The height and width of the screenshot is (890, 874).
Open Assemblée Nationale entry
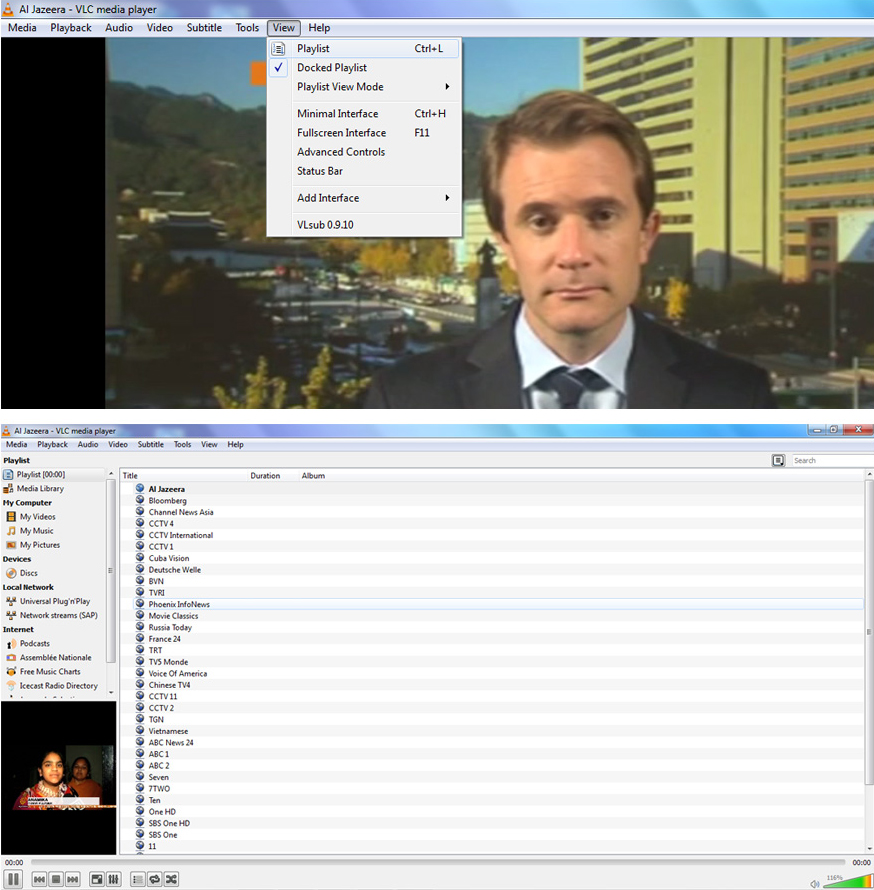55,657
